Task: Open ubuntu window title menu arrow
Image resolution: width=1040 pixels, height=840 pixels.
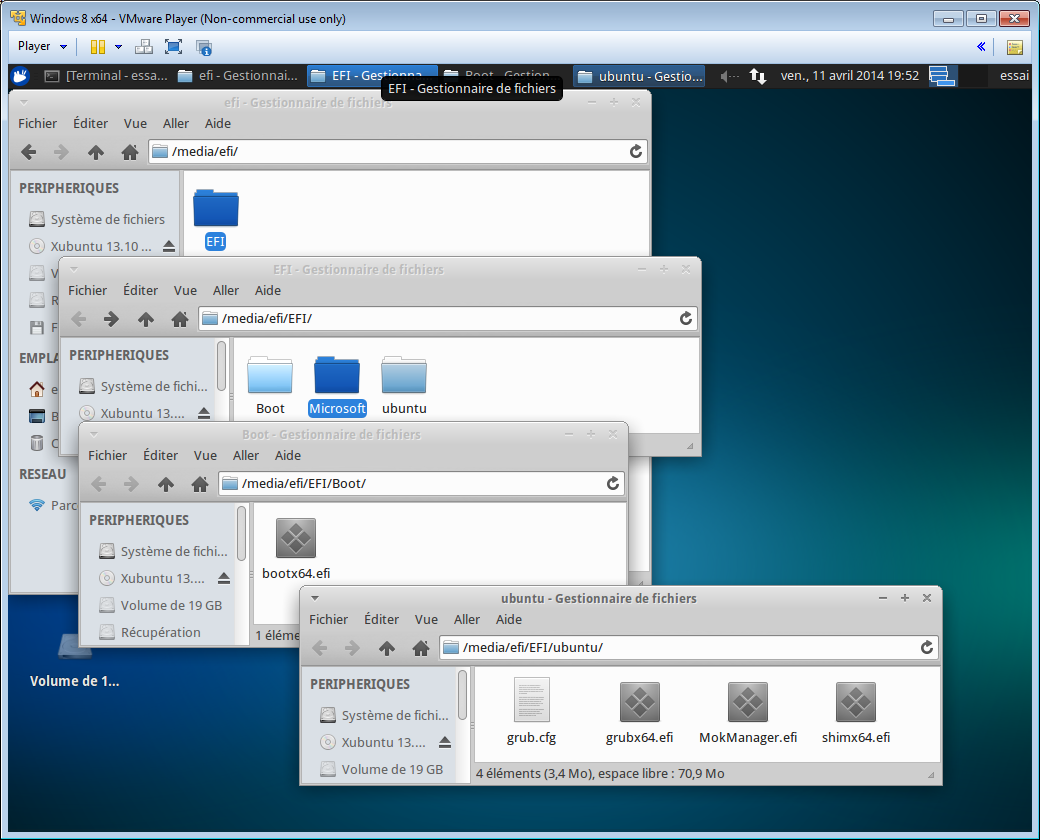Action: [315, 598]
